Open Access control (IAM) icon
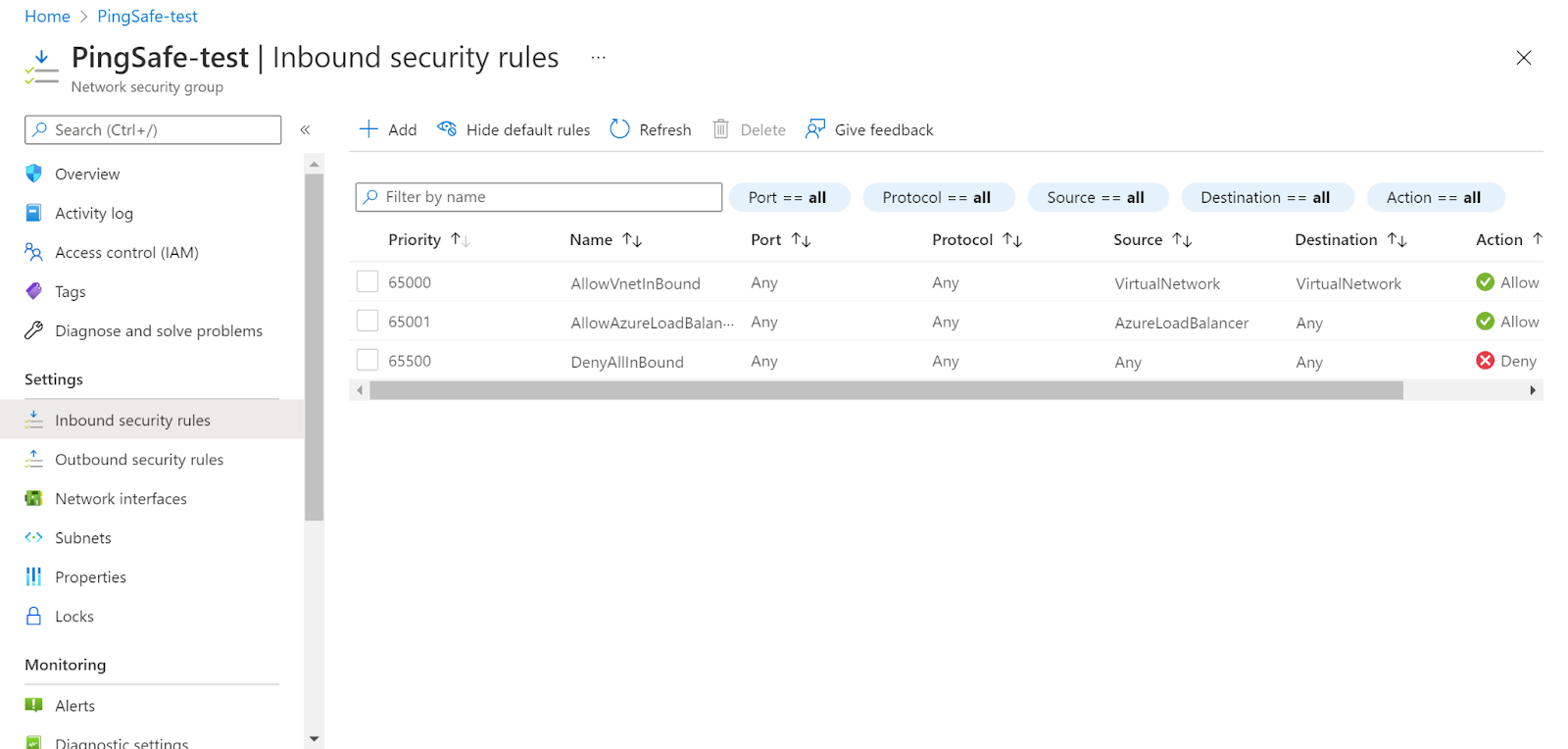The width and height of the screenshot is (1568, 749). (34, 252)
